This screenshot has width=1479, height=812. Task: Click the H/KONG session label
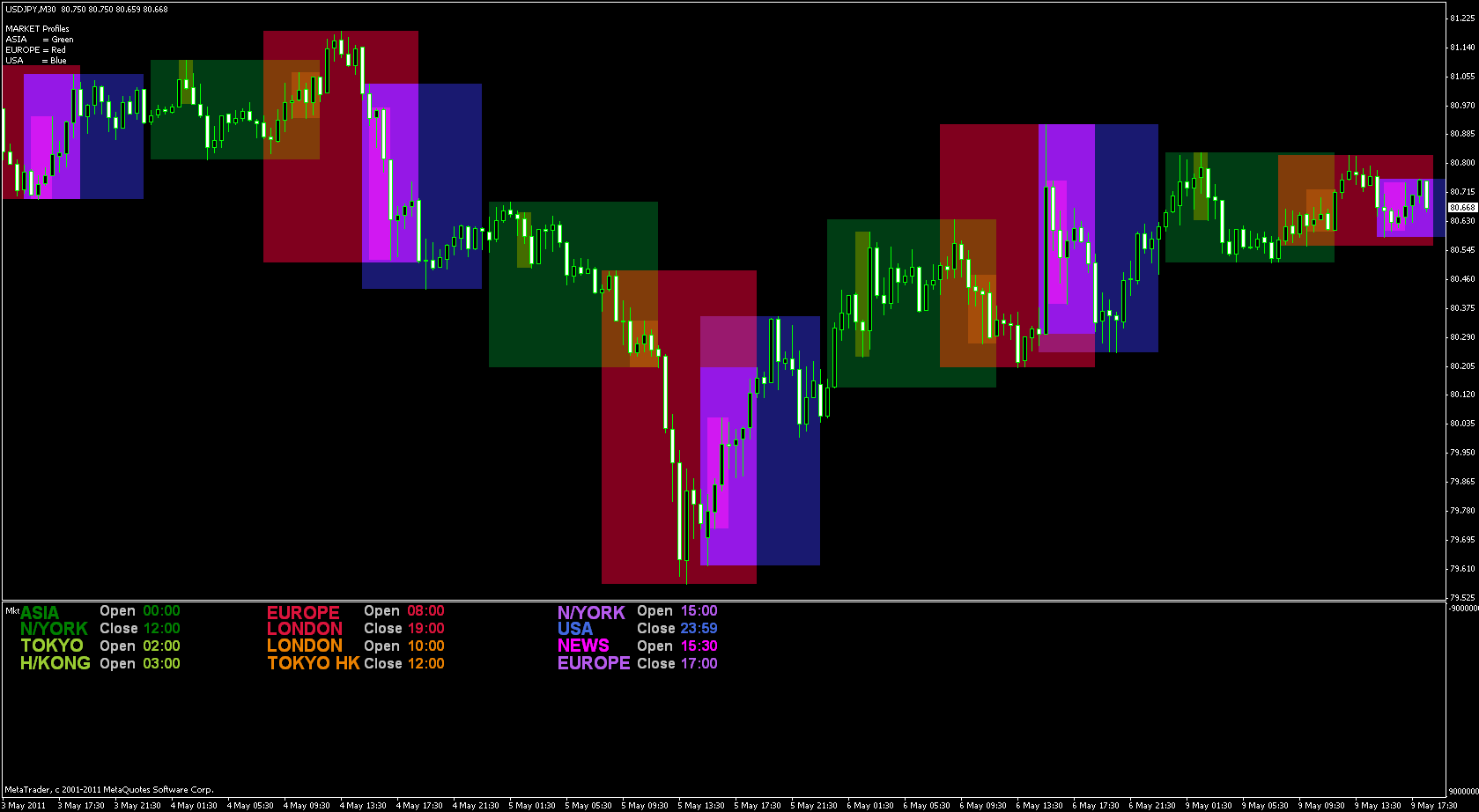(55, 663)
